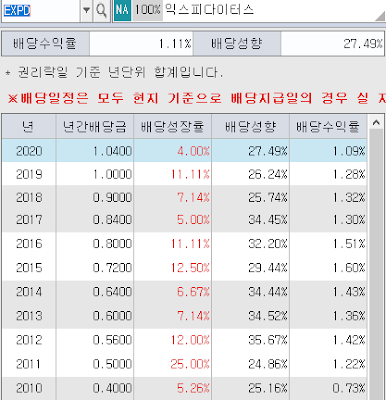Image resolution: width=386 pixels, height=400 pixels.
Task: Click the 12.50% growth rate cell
Action: [172, 268]
